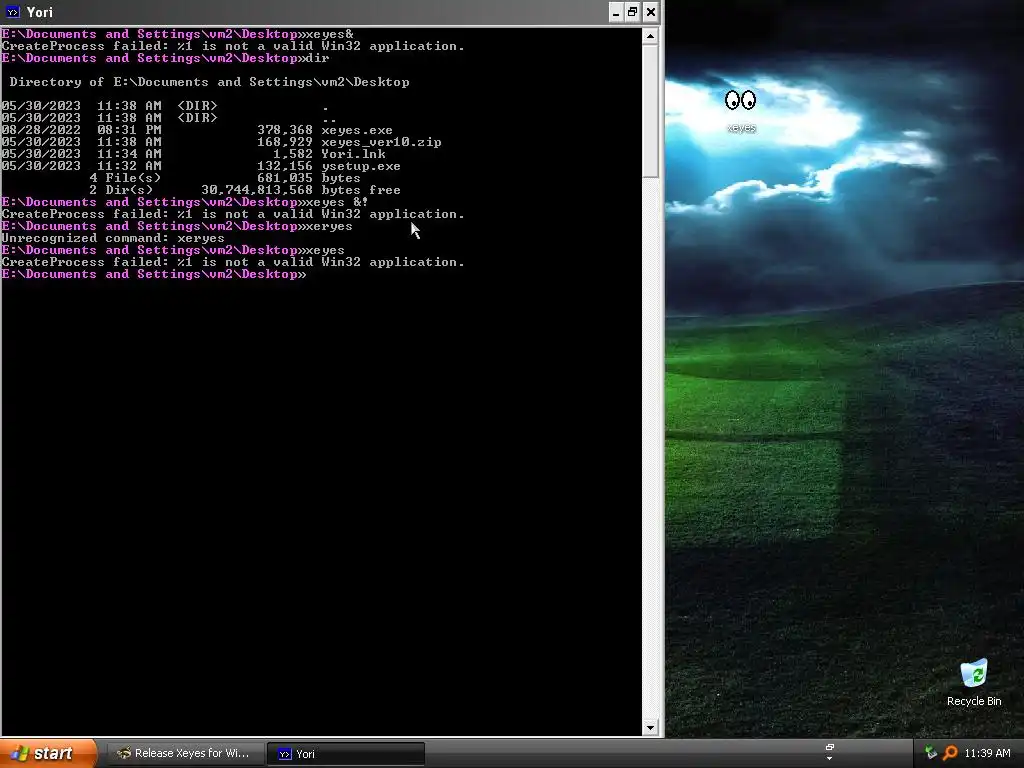This screenshot has height=768, width=1024.
Task: Click the 11:39 AM system clock
Action: (987, 753)
